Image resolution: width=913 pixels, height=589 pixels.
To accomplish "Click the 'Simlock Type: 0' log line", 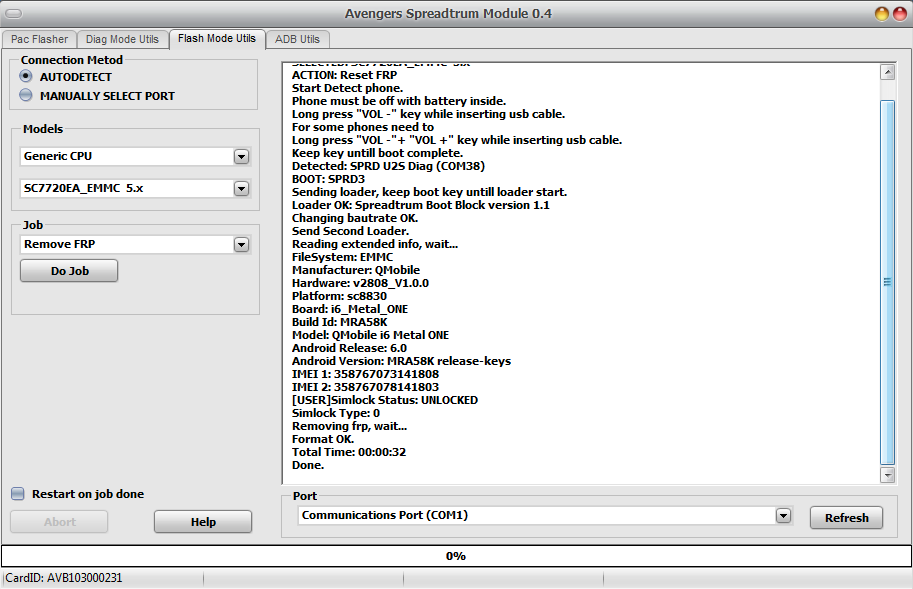I will click(335, 413).
